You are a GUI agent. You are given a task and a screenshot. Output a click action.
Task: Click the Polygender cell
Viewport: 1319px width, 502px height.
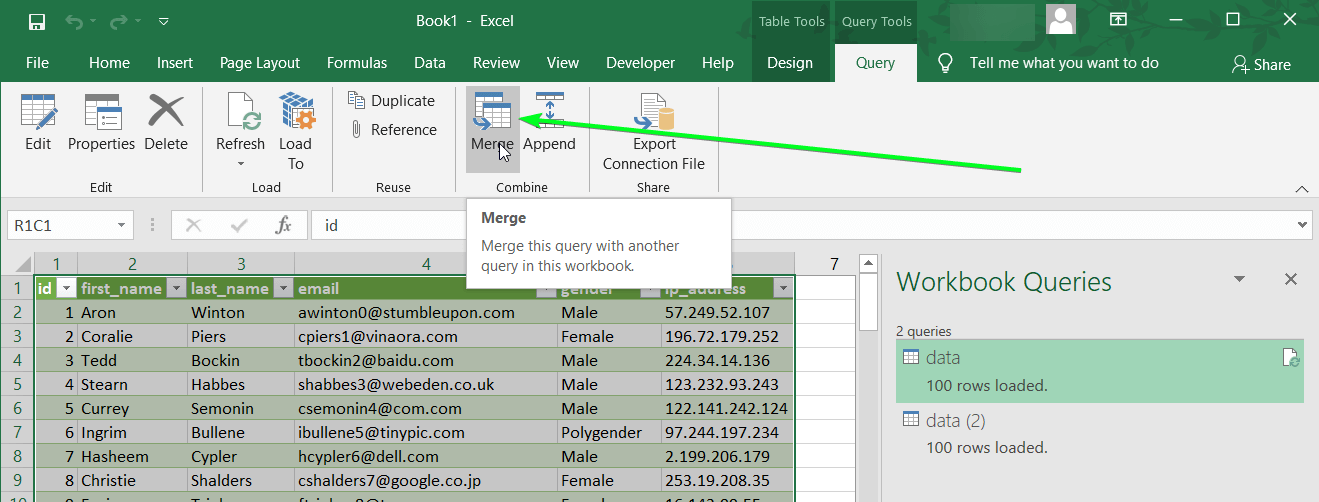click(609, 432)
